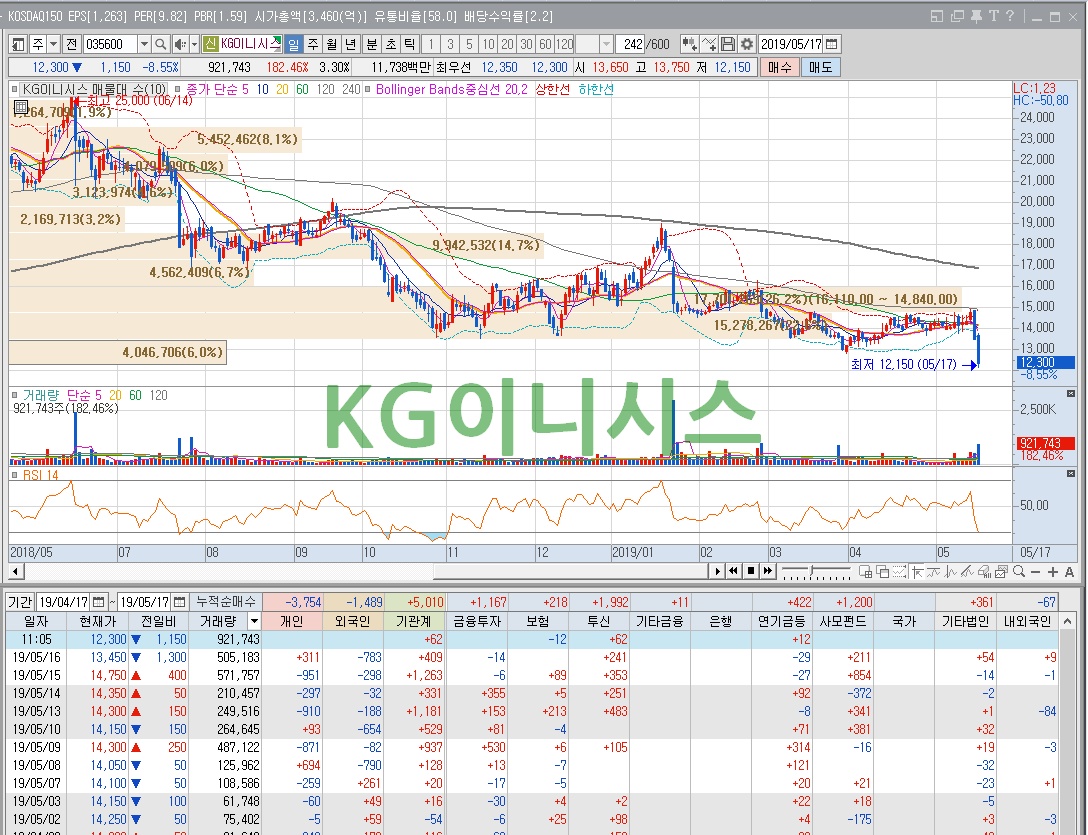Click the pin window icon in title bar
Screen dimensions: 1088x835
click(976, 16)
